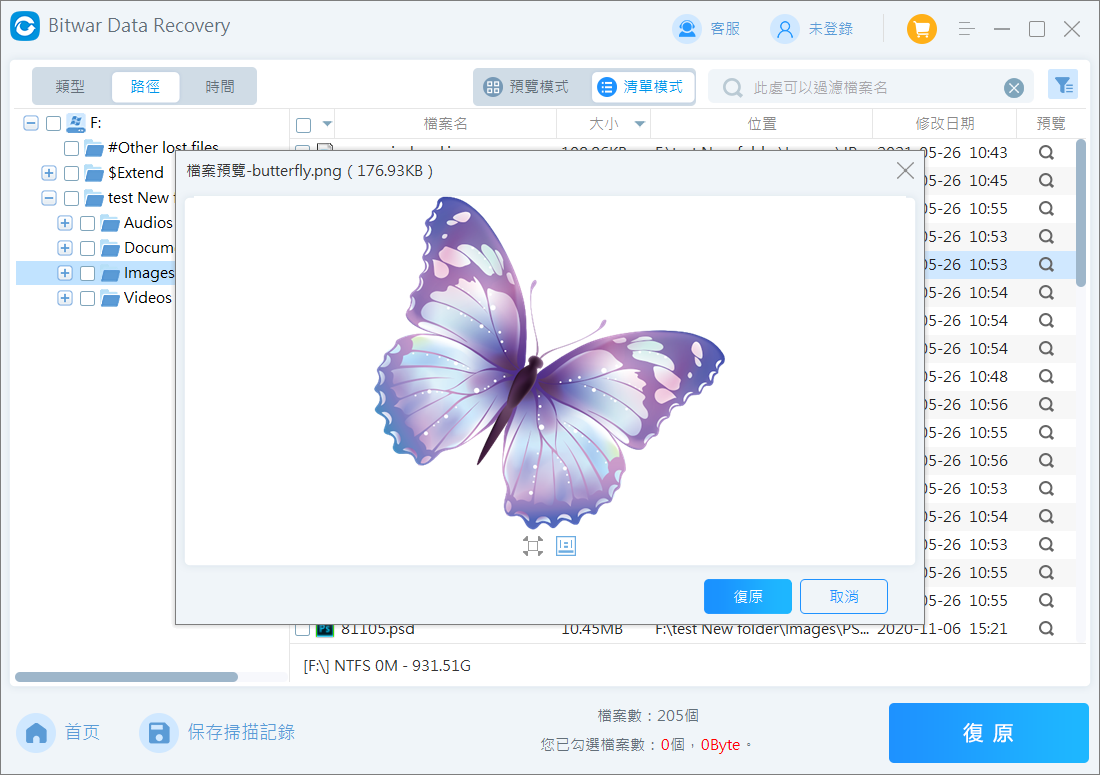1100x775 pixels.
Task: Tick the $Extend folder checkbox
Action: coord(71,173)
